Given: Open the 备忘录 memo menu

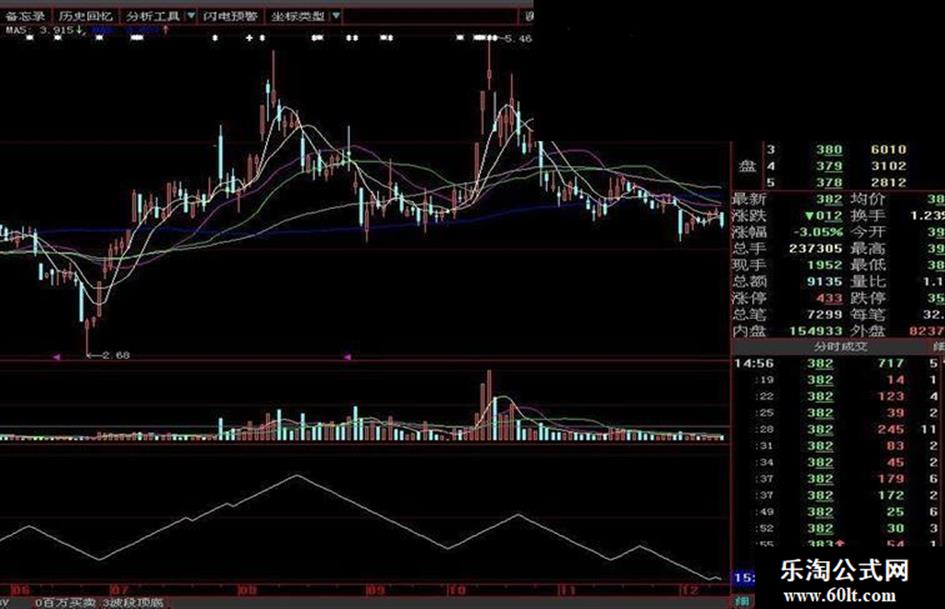Looking at the screenshot, I should click(25, 16).
